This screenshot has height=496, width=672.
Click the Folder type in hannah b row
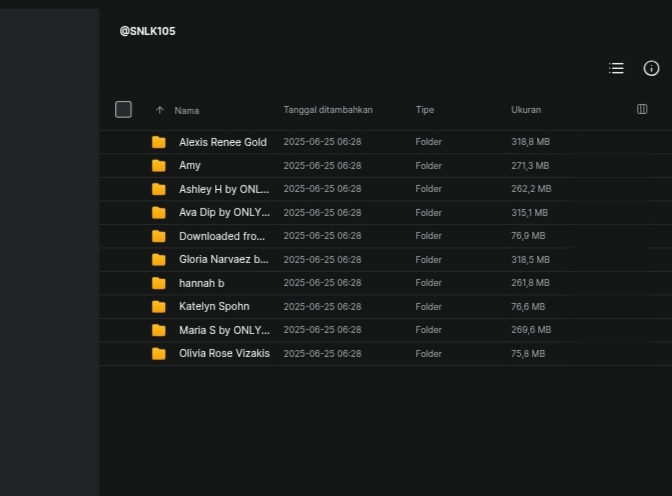(x=429, y=283)
